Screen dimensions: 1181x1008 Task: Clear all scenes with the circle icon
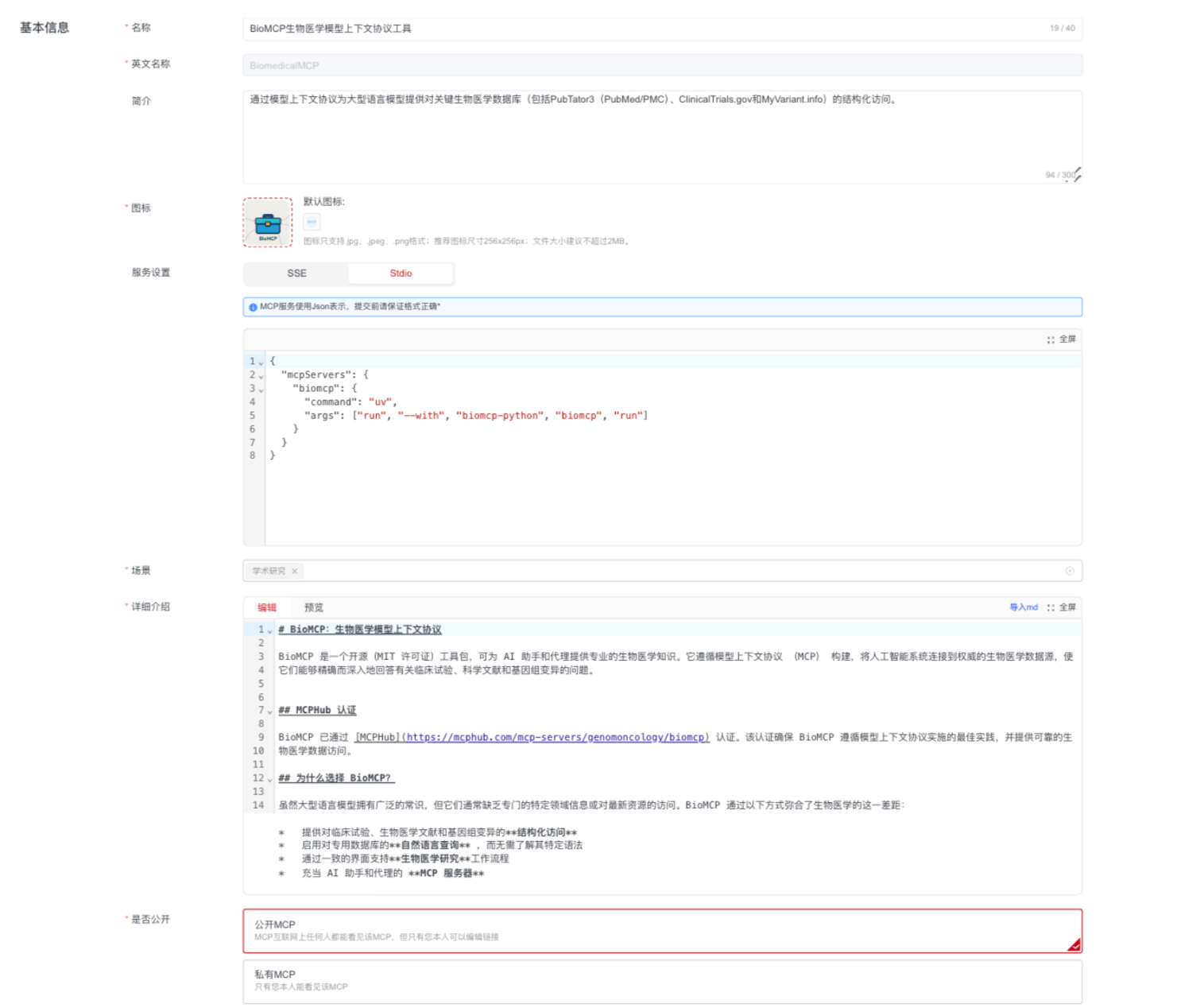pos(1069,571)
